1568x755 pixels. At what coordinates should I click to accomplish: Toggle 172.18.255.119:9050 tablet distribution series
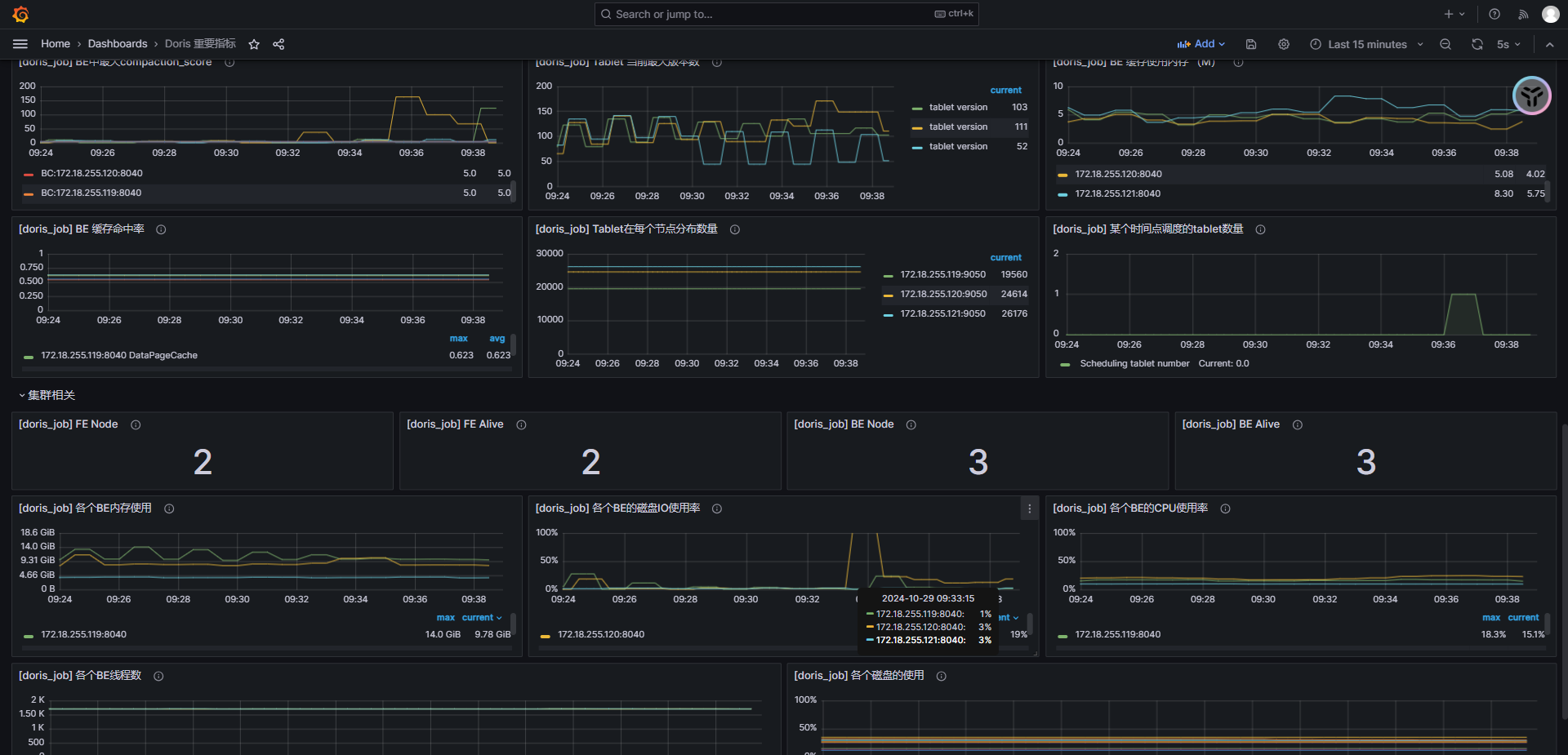tap(942, 274)
